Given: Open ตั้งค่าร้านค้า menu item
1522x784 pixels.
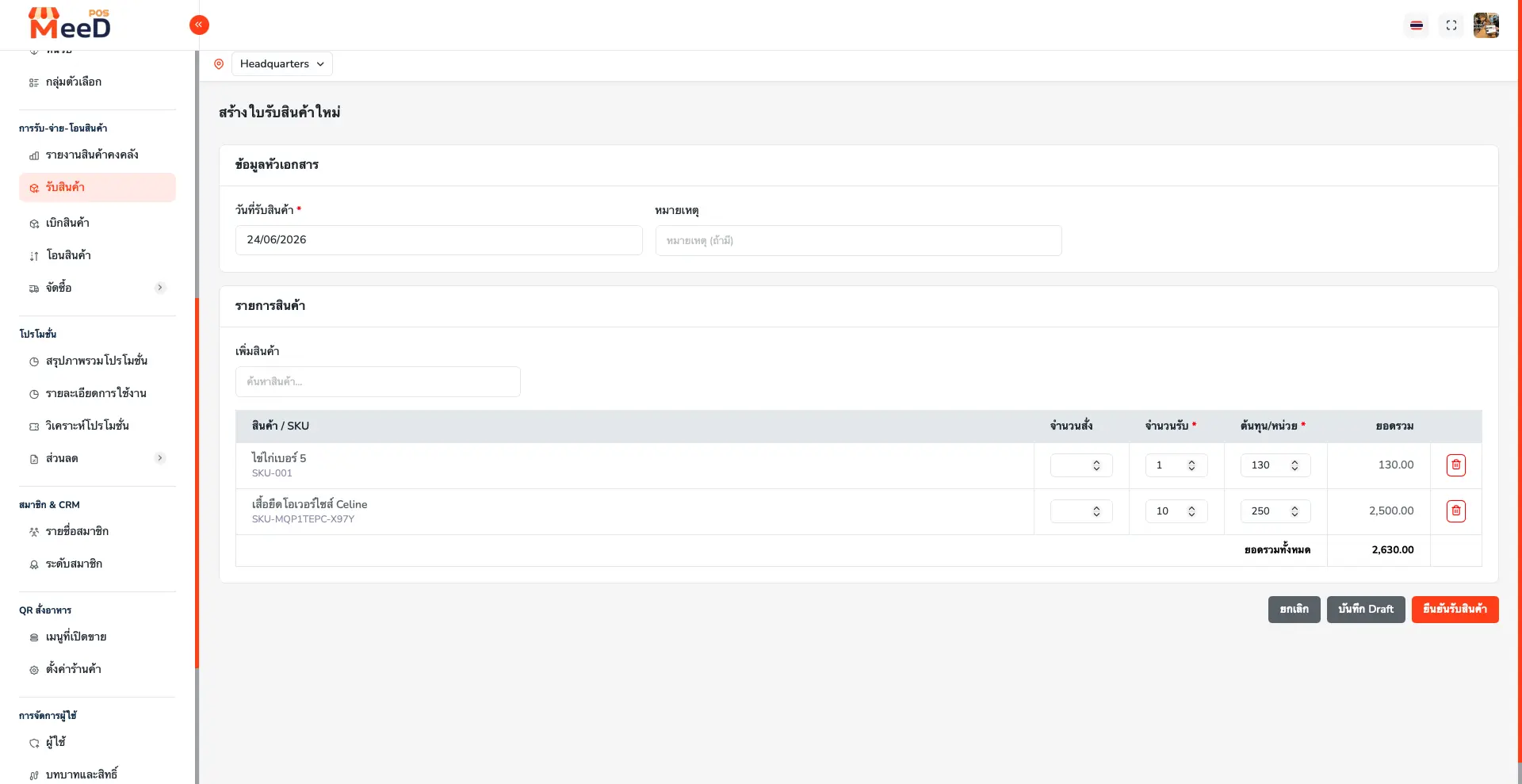Looking at the screenshot, I should [98, 670].
